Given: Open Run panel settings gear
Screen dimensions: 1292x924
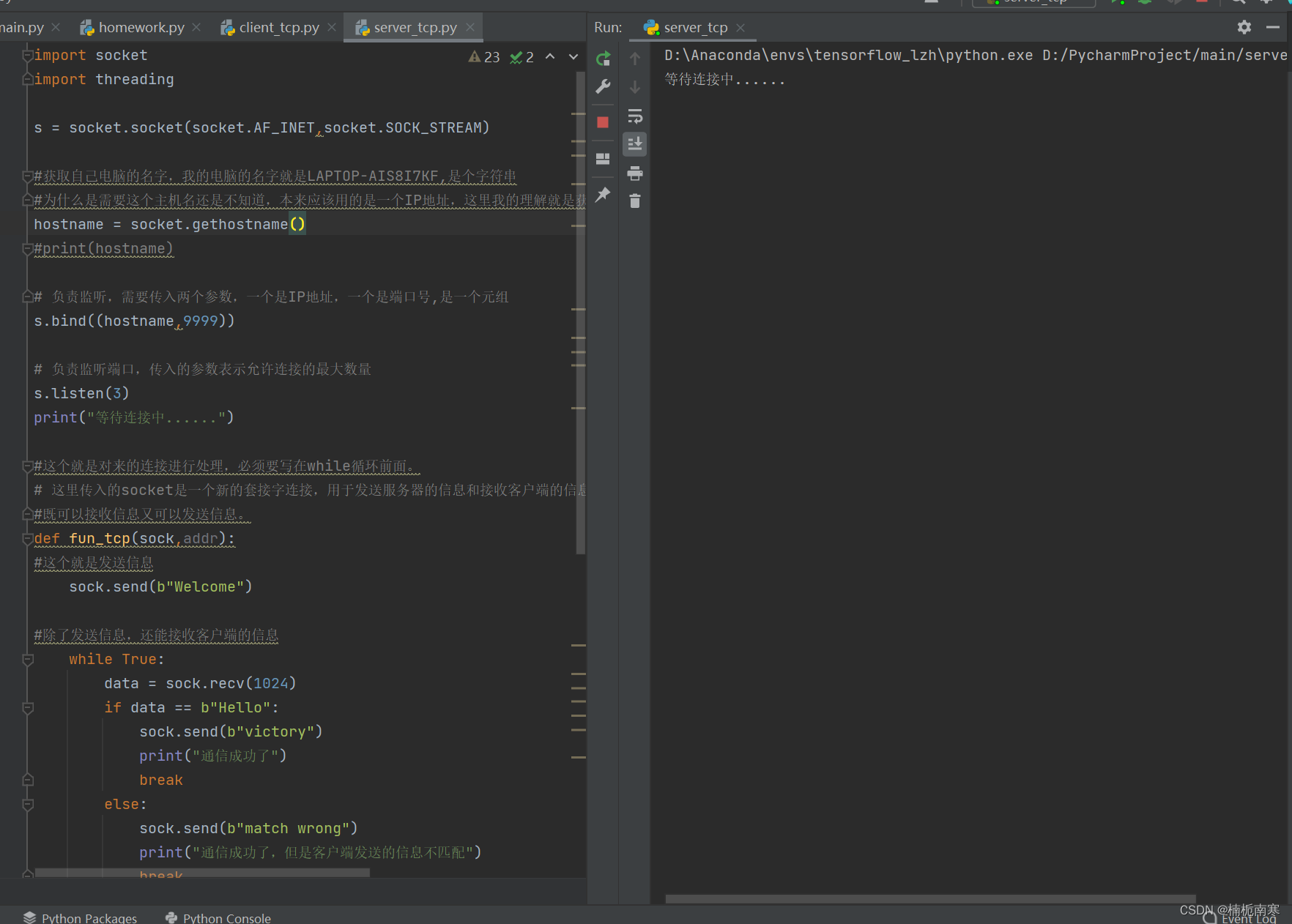Looking at the screenshot, I should (x=1244, y=27).
